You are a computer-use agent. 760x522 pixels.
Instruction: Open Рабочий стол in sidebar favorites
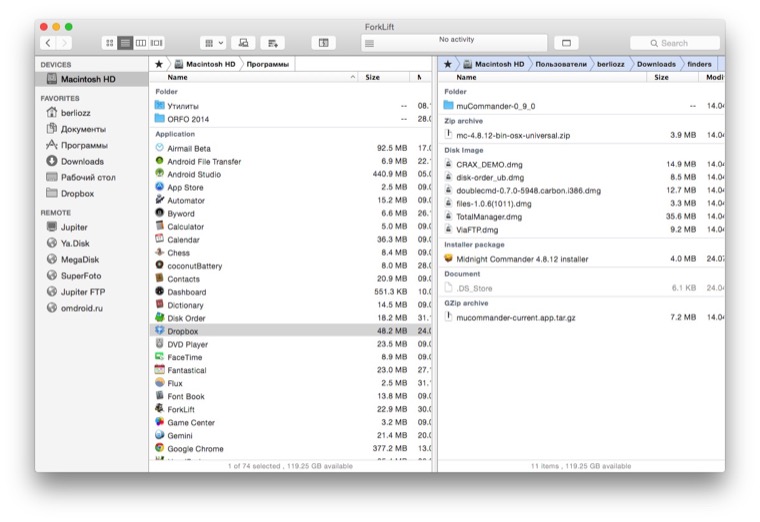pos(92,177)
